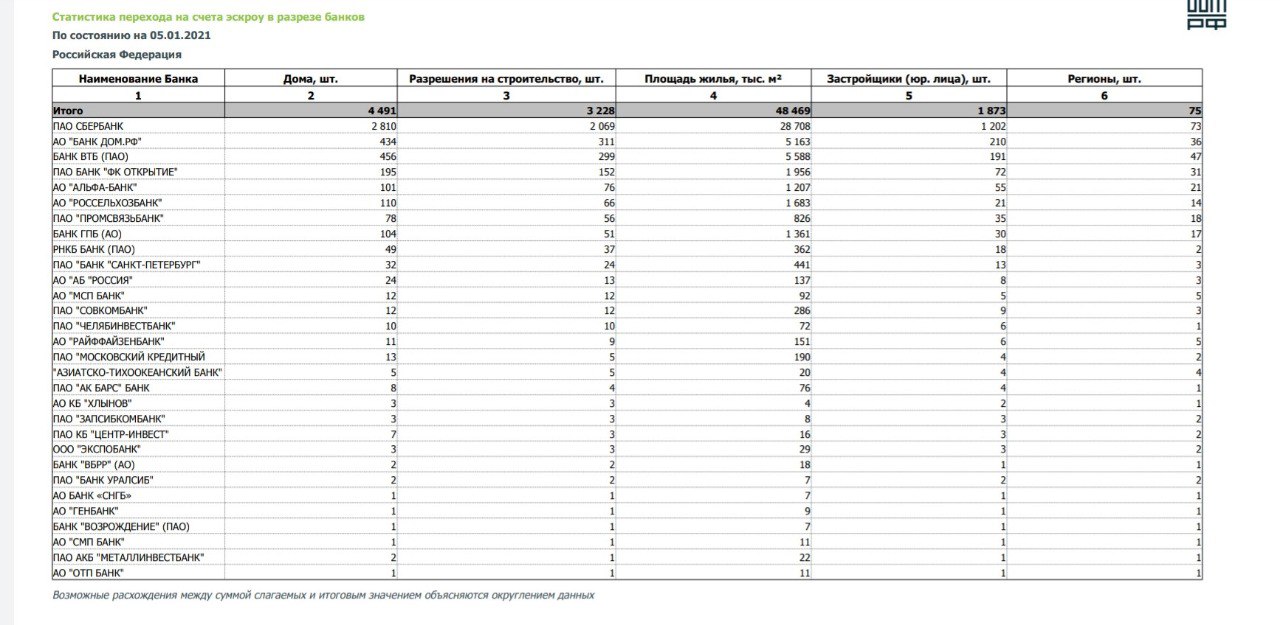This screenshot has width=1280, height=625.
Task: Select the АО "ОТП БАНК" row name
Action: pos(88,572)
